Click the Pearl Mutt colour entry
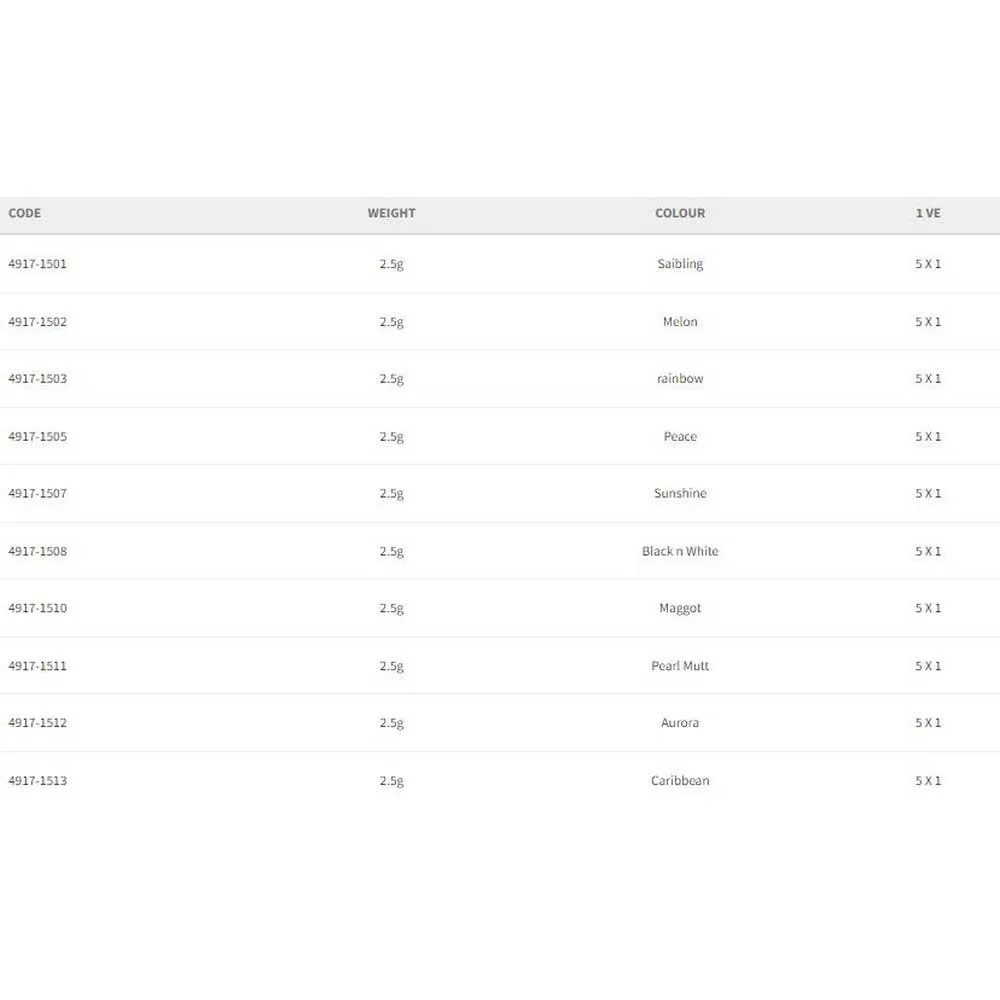1000x1000 pixels. (x=680, y=666)
